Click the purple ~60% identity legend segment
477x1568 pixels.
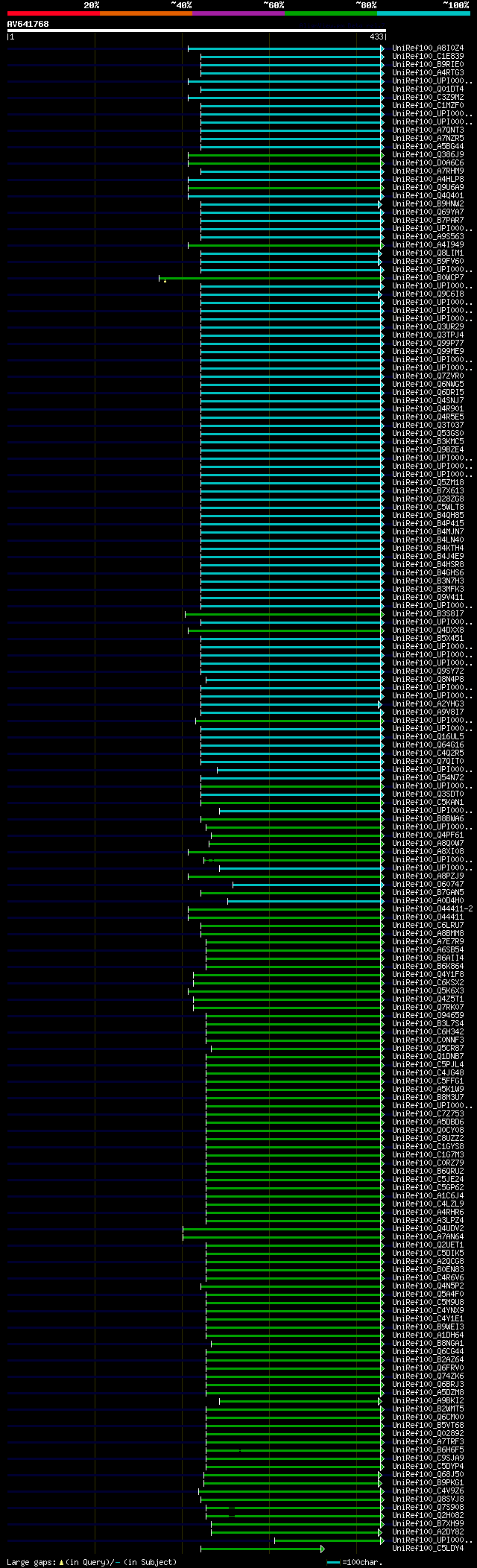[x=238, y=13]
